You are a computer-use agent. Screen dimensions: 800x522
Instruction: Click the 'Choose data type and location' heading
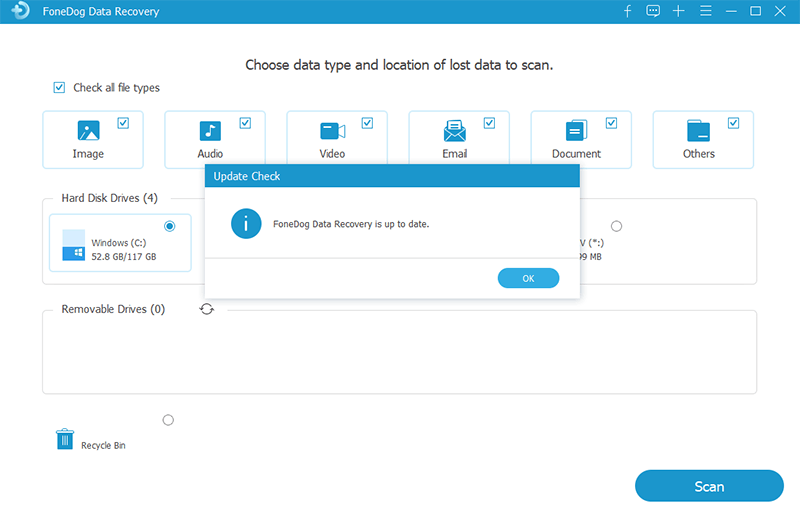point(399,65)
